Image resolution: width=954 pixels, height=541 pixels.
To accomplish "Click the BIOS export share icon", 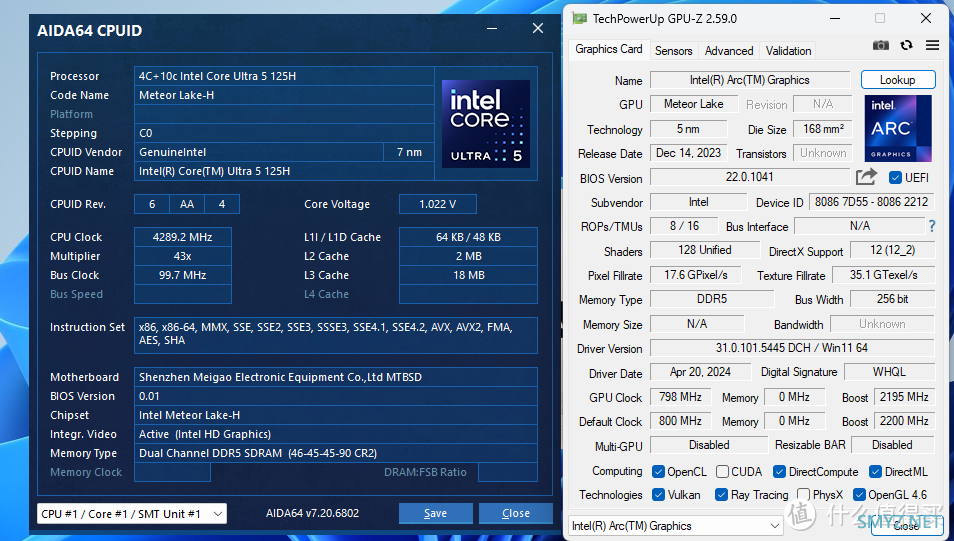I will [866, 177].
